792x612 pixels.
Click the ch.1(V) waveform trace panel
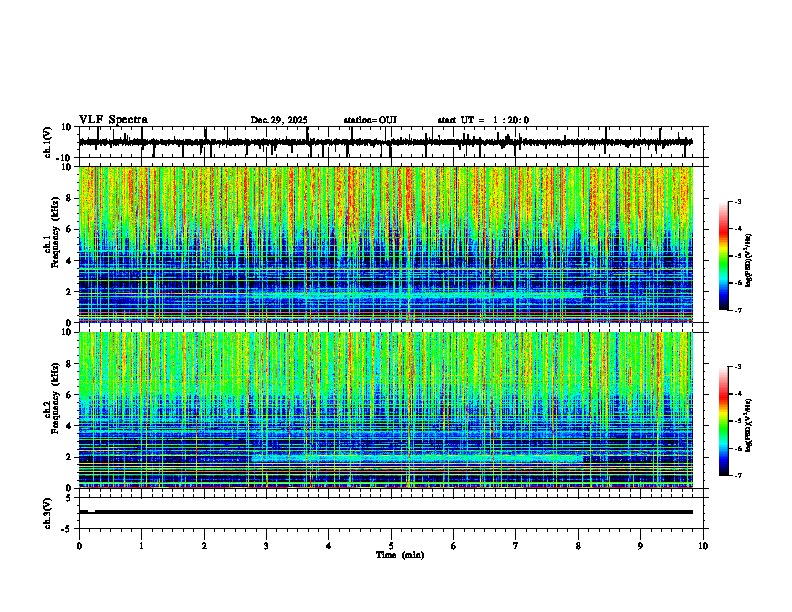click(x=391, y=142)
